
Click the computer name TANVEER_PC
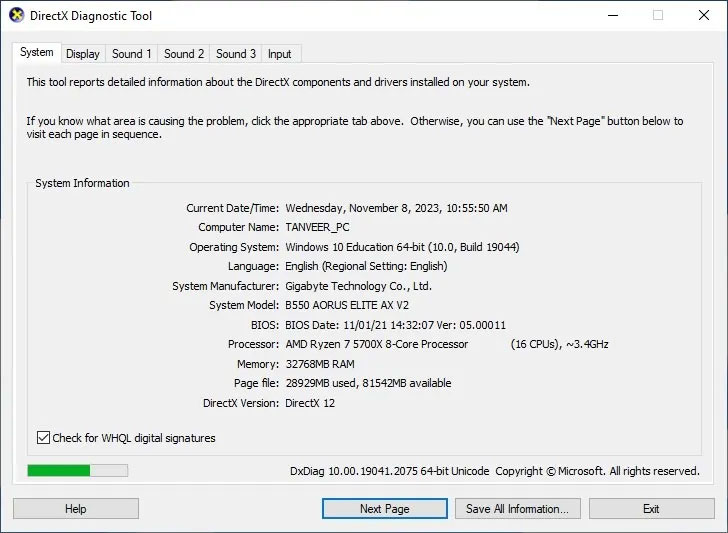click(318, 227)
